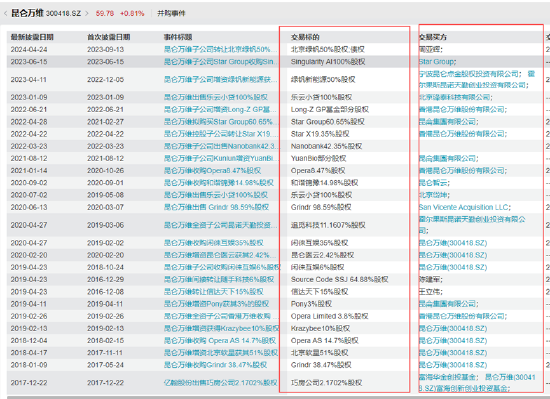
Task: Click buyer link Star Group; in Singularity AI row
Action: (x=437, y=62)
